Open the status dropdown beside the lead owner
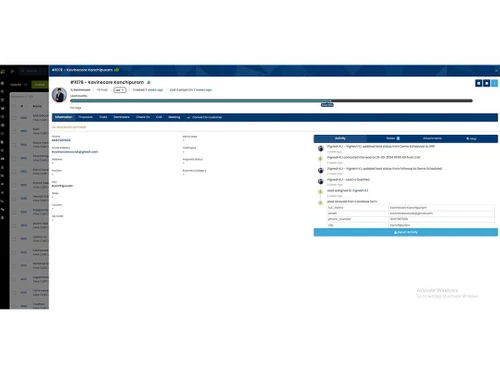The width and height of the screenshot is (500, 375). click(120, 90)
